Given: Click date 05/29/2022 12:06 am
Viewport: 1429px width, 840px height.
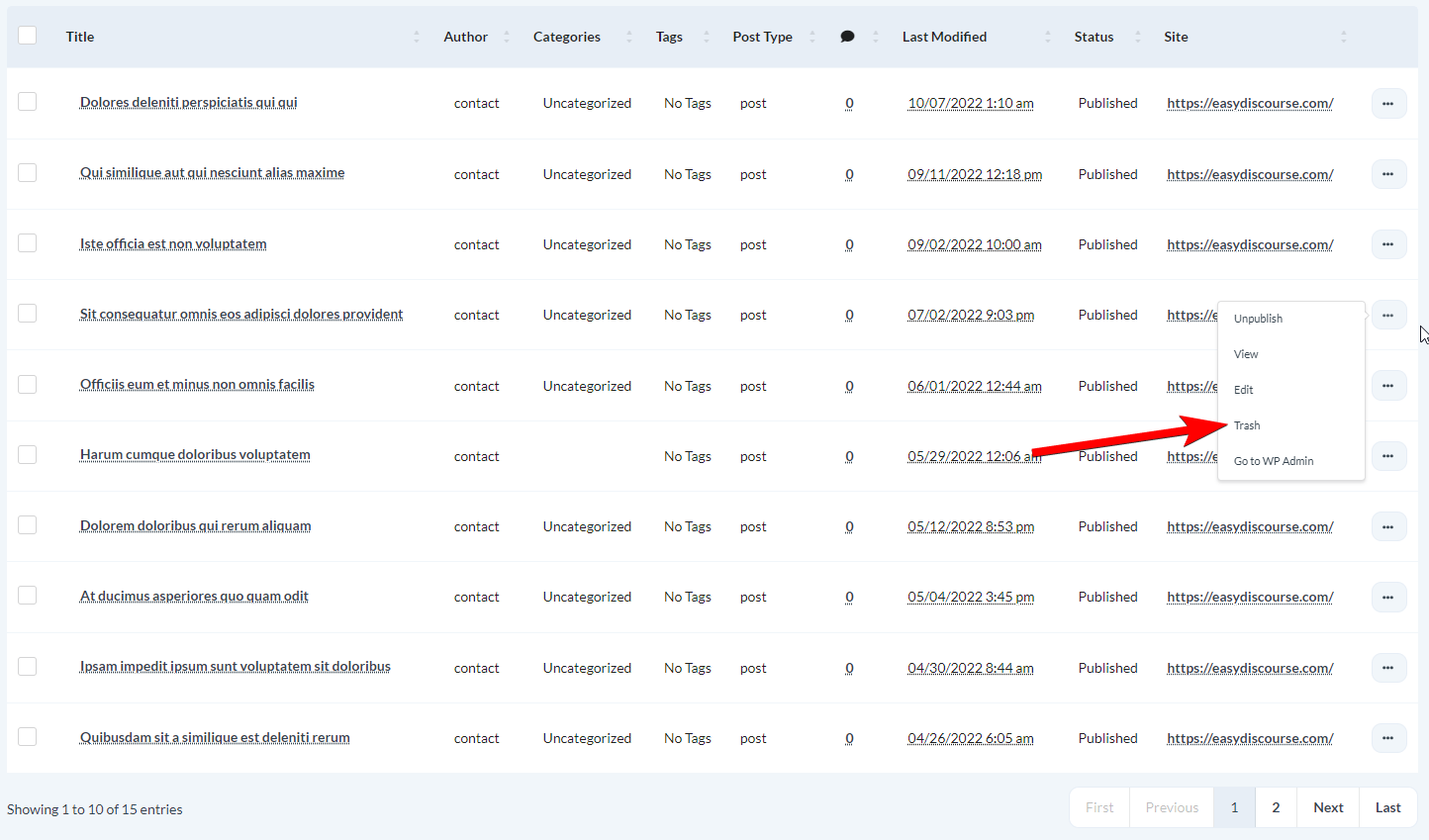Looking at the screenshot, I should [975, 456].
